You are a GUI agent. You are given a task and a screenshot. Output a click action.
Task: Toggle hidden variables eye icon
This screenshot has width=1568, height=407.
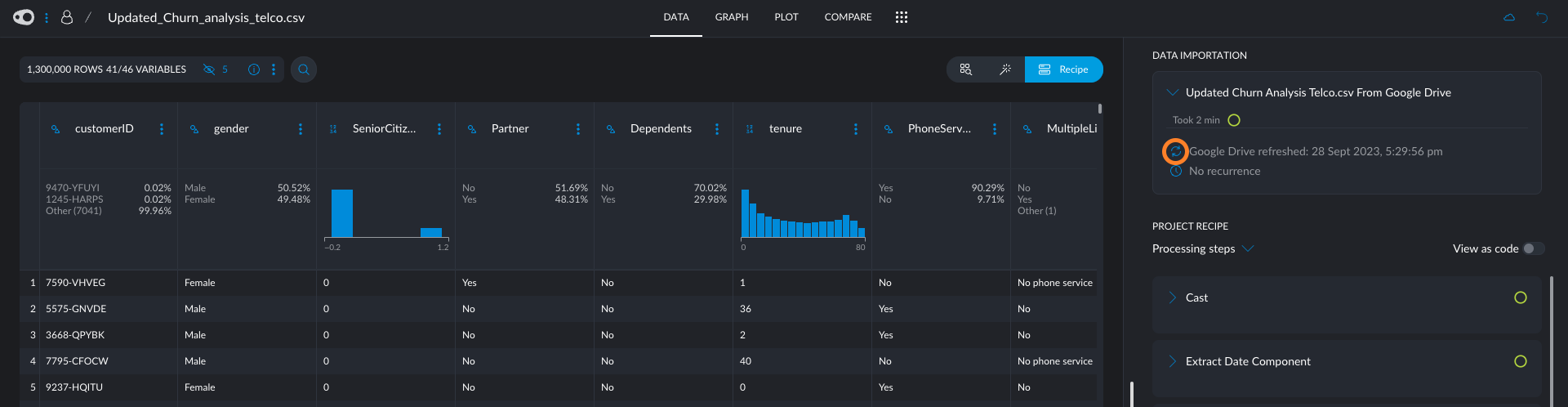tap(209, 69)
